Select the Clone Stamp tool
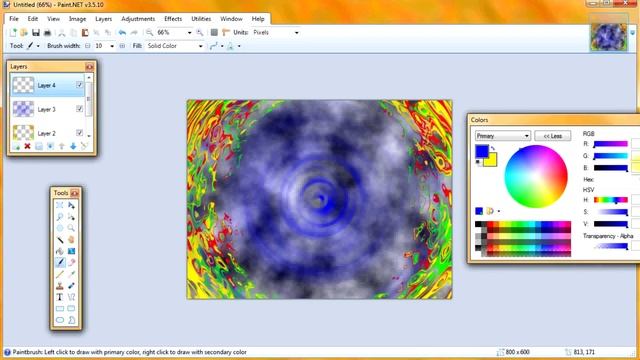 60,286
